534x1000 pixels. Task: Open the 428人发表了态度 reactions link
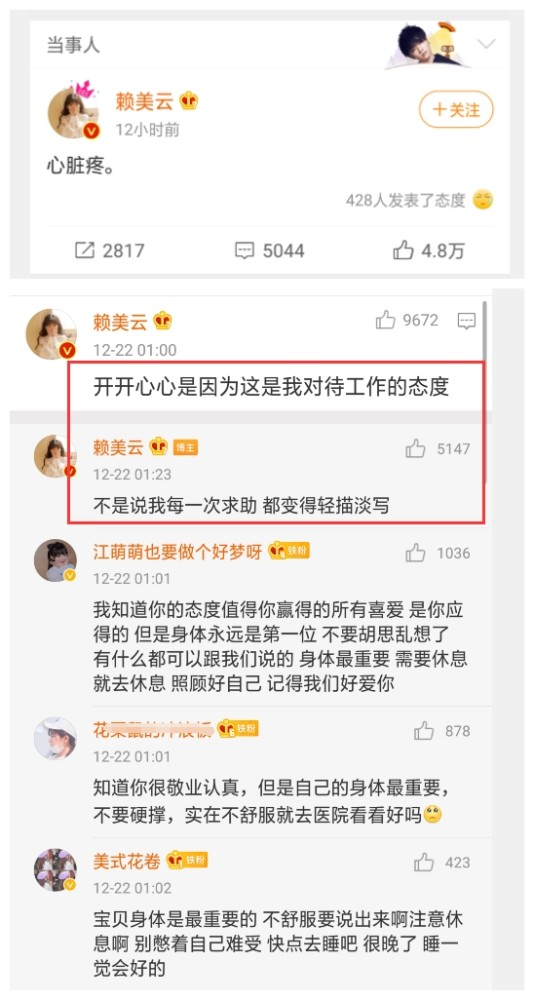[x=405, y=200]
